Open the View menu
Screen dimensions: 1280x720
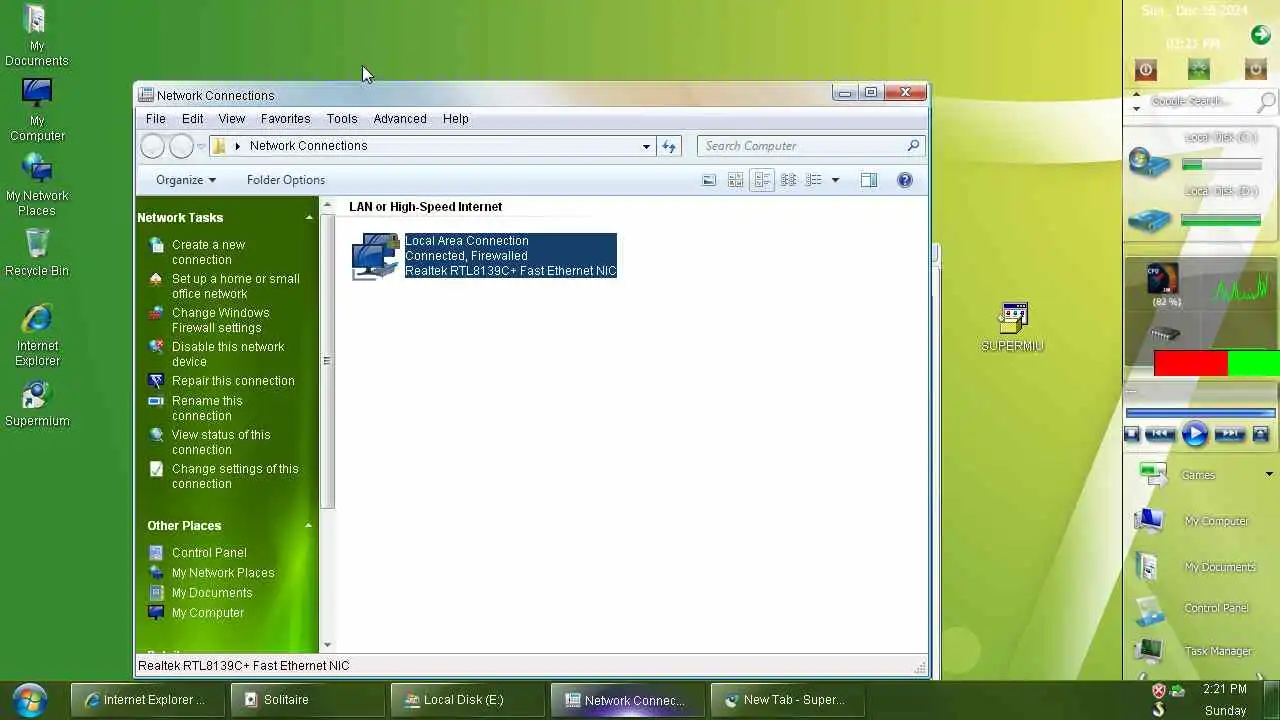pos(232,118)
